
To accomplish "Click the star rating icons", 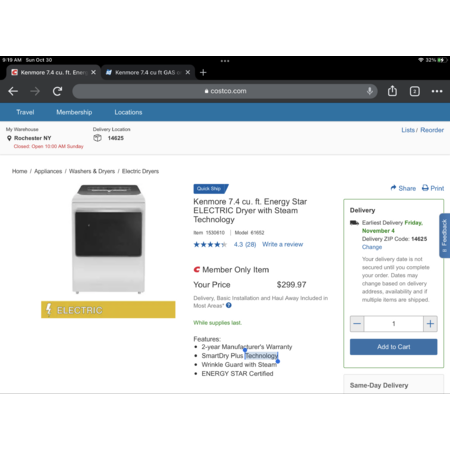I will coord(210,244).
